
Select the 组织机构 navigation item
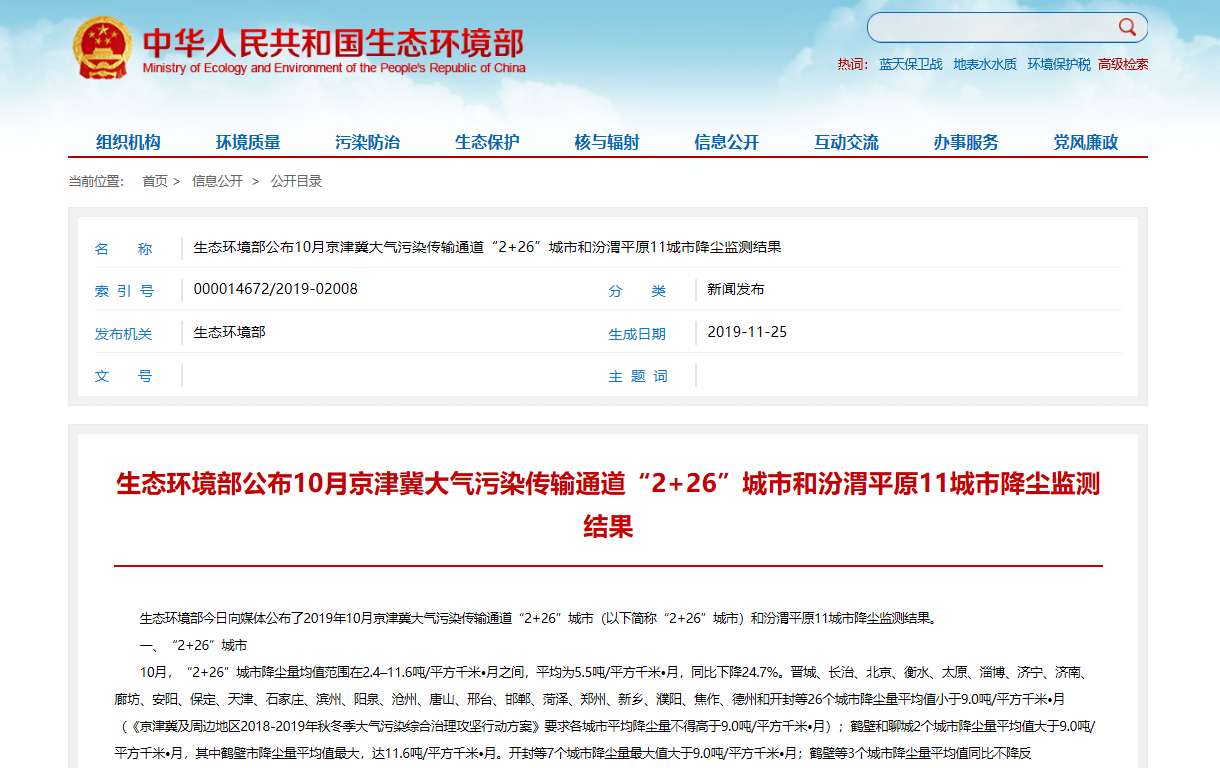pos(128,141)
